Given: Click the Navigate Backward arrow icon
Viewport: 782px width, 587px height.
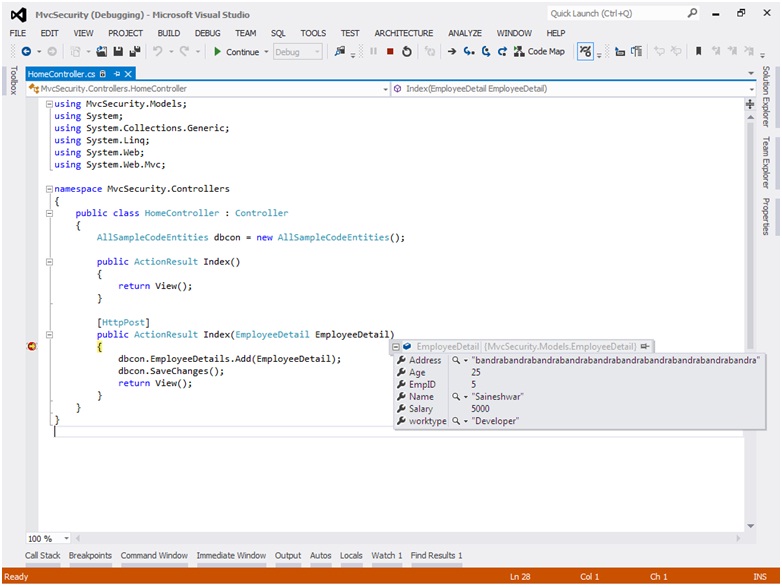Looking at the screenshot, I should pos(26,51).
